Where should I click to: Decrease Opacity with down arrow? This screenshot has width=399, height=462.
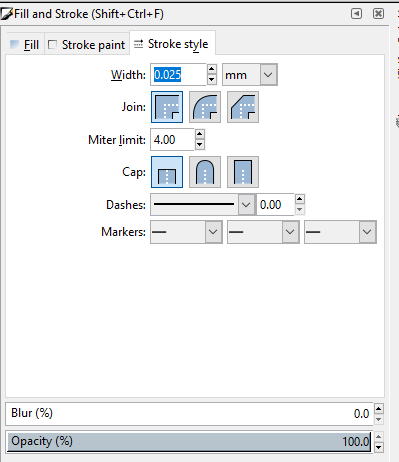379,447
